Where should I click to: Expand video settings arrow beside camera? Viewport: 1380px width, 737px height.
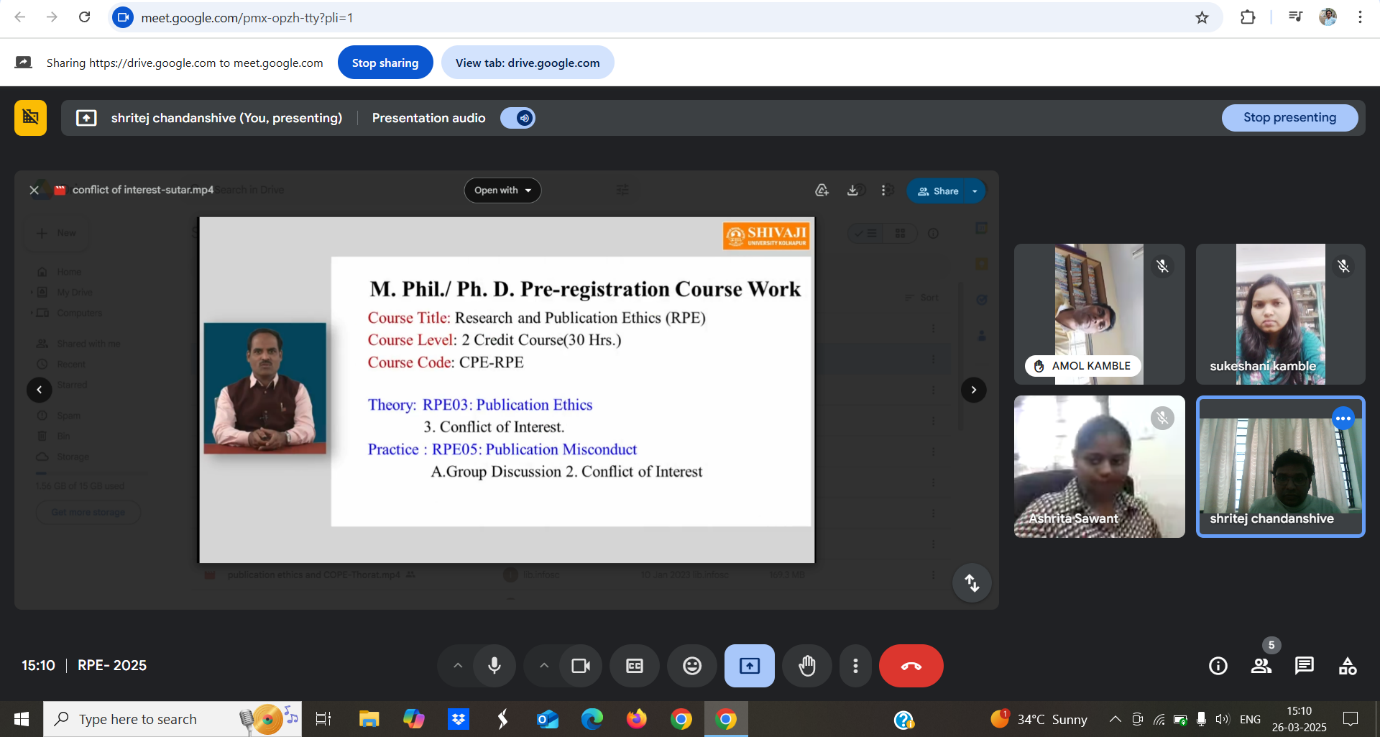tap(544, 666)
